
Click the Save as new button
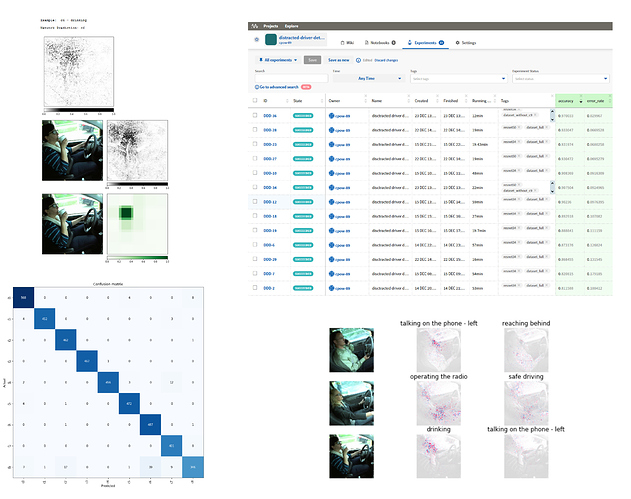(336, 60)
